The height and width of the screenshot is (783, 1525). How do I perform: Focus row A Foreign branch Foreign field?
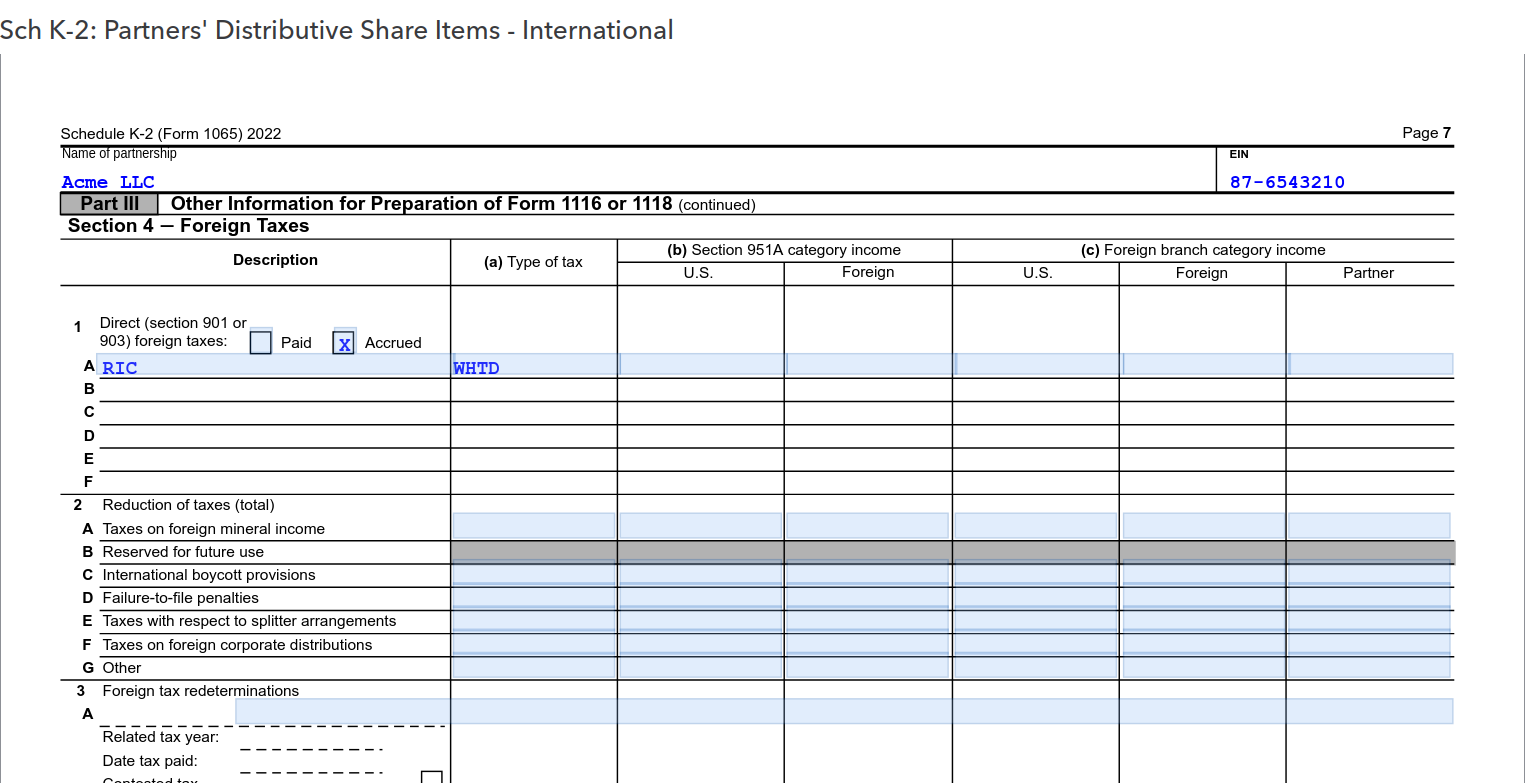click(1203, 365)
